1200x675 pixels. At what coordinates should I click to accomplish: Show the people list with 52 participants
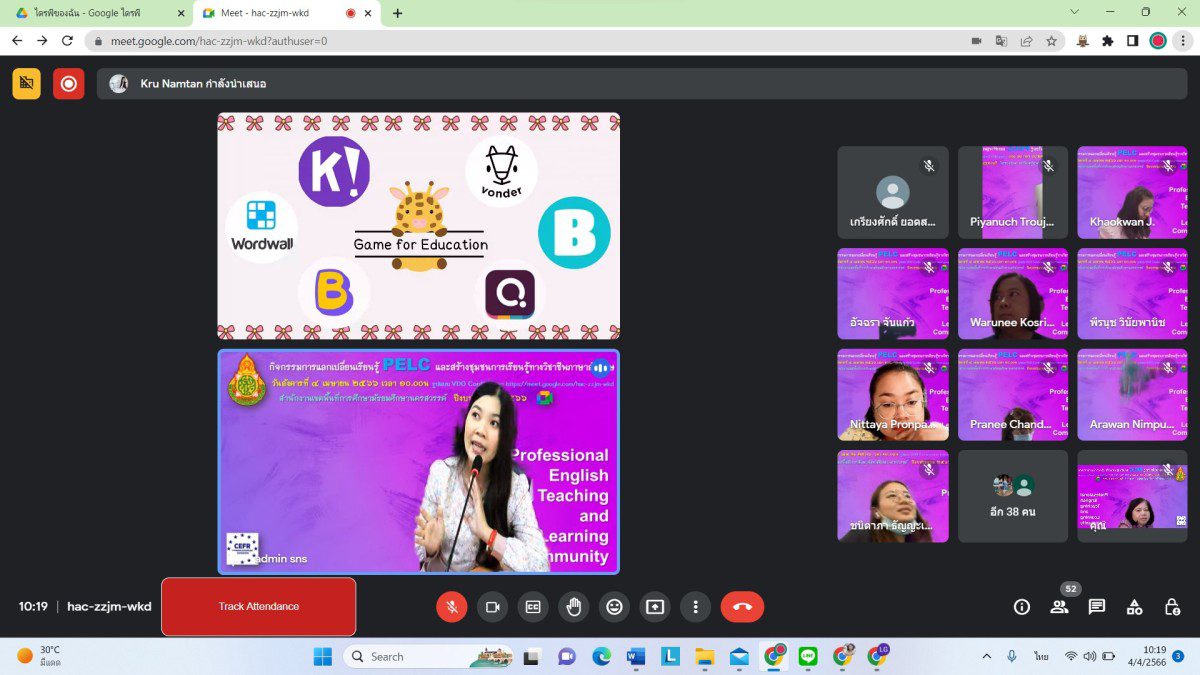[x=1059, y=606]
